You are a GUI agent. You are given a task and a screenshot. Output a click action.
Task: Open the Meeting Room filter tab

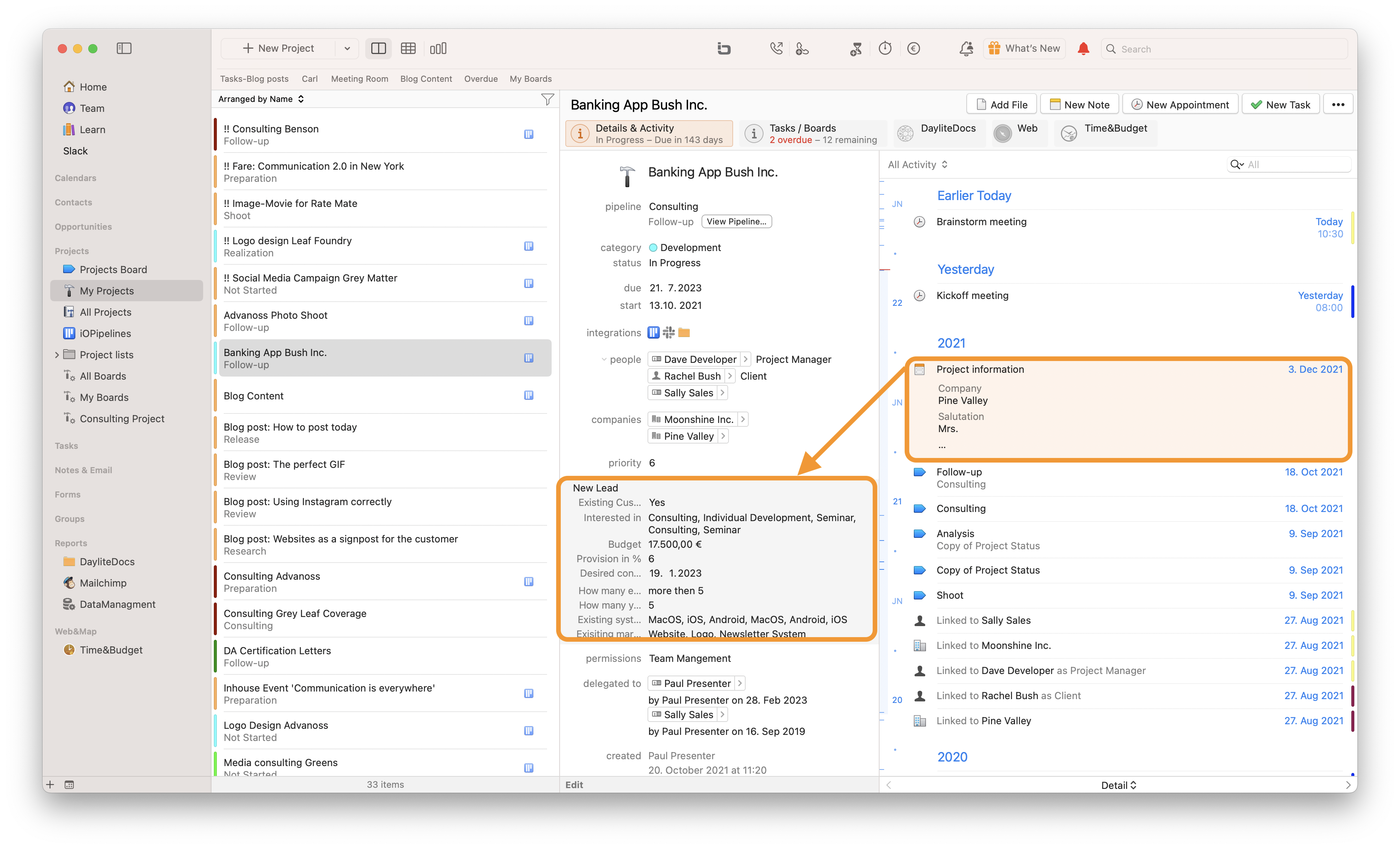tap(360, 79)
